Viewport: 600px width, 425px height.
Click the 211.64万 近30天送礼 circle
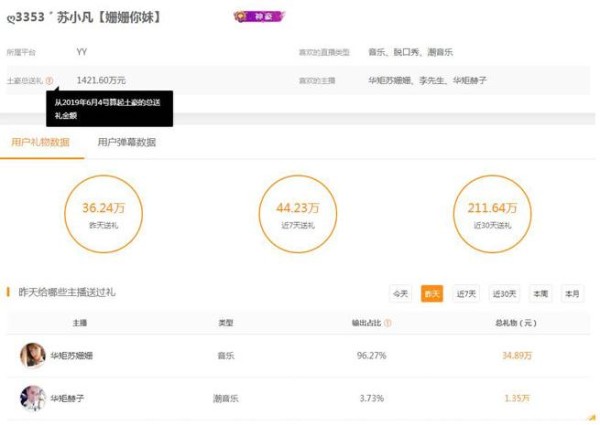pyautogui.click(x=492, y=214)
